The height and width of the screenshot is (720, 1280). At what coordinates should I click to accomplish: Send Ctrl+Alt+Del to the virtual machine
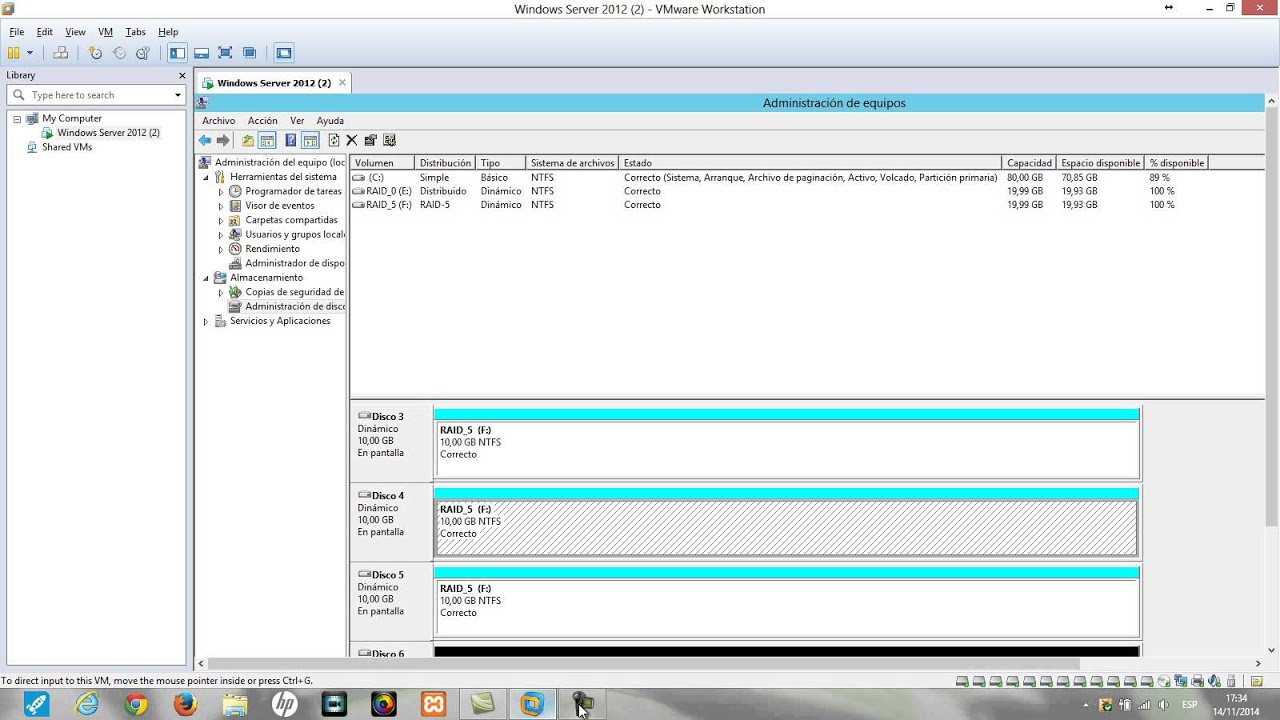pyautogui.click(x=60, y=53)
